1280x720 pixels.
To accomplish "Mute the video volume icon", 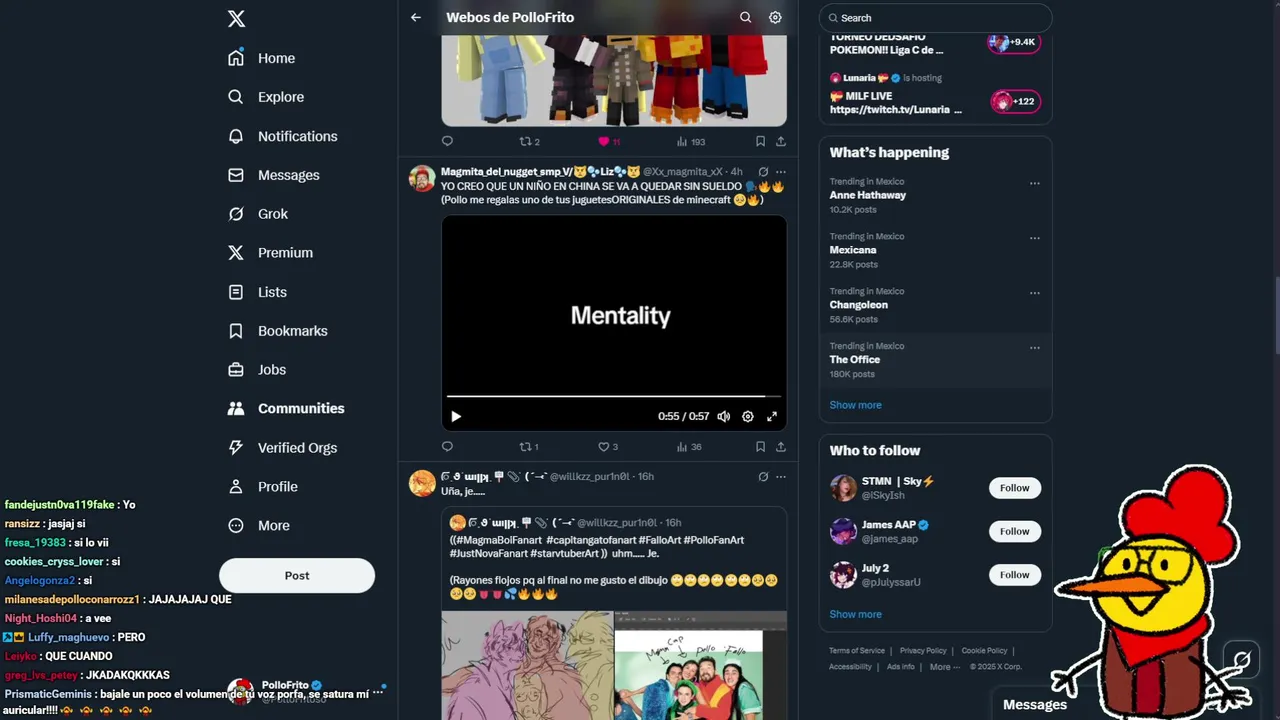I will [723, 416].
